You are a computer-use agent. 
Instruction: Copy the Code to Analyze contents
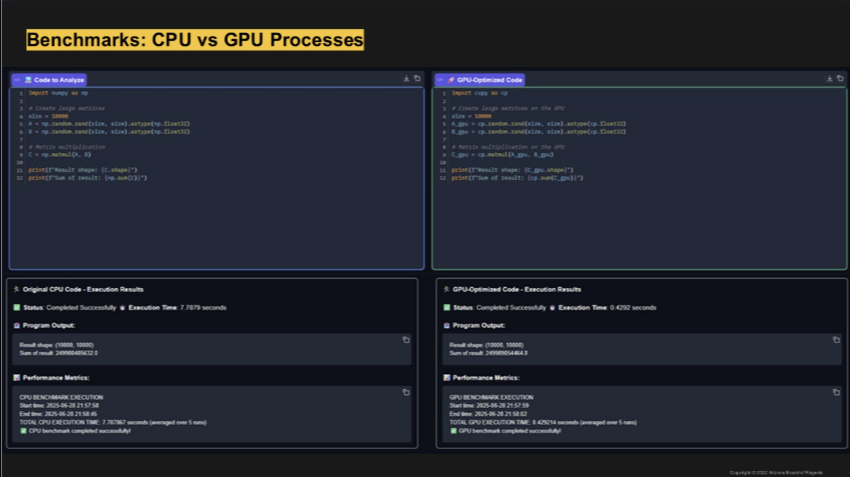(417, 79)
